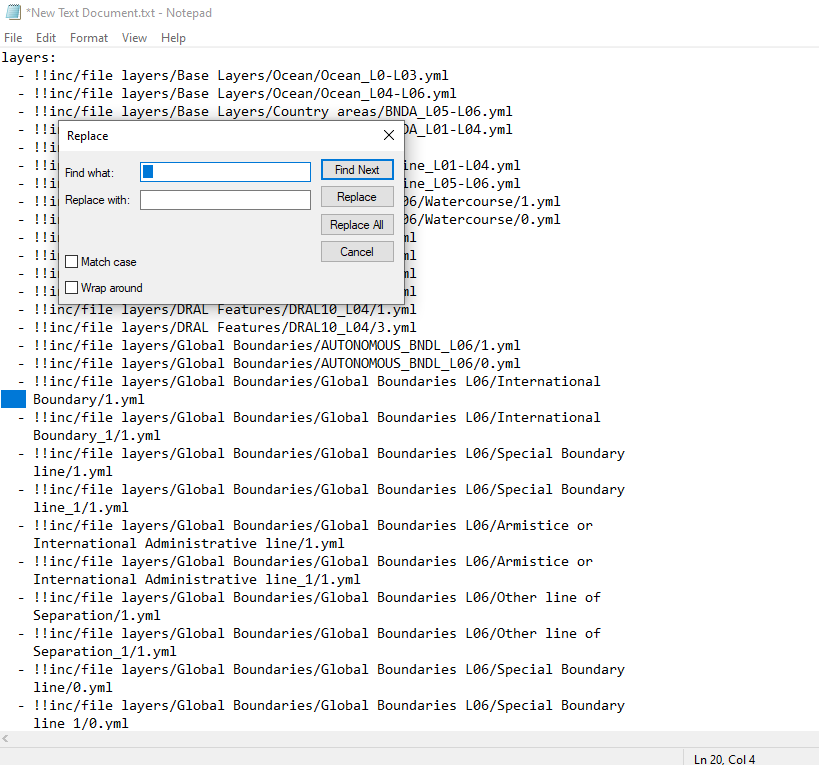Open the View menu

[x=134, y=38]
